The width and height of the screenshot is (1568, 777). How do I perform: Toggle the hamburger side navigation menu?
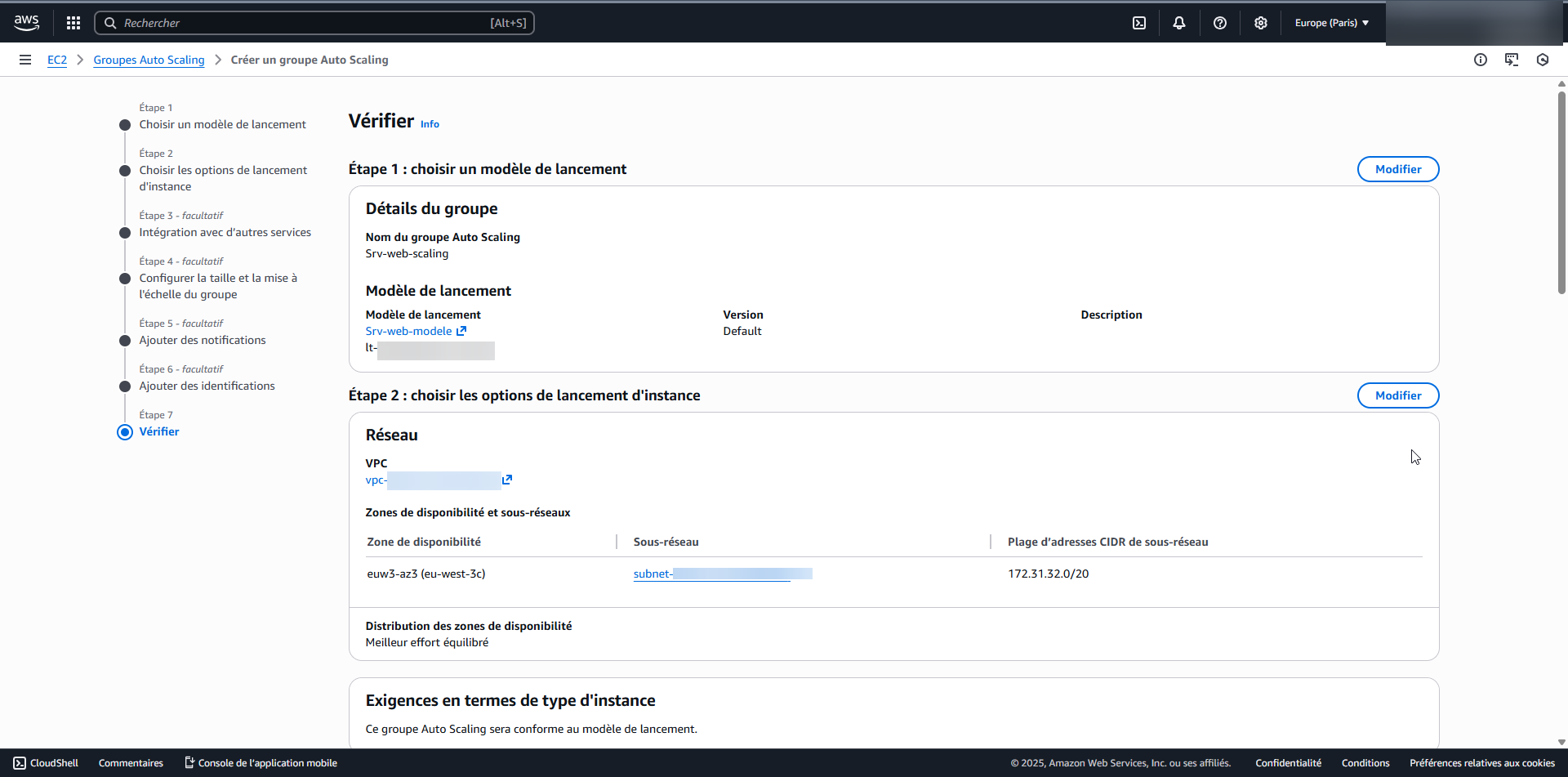(x=25, y=60)
